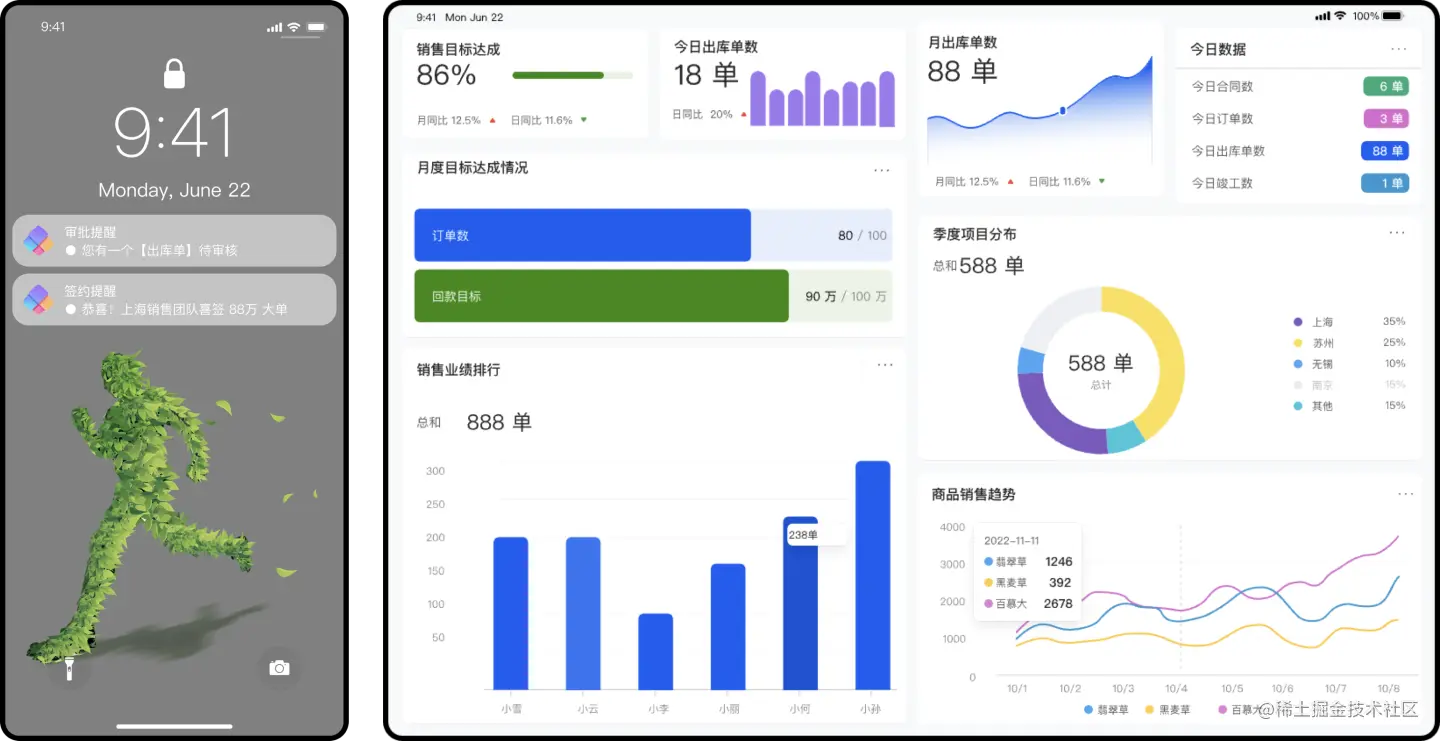Select the 小雪 bar in the sales ranking
Image resolution: width=1440 pixels, height=741 pixels.
click(511, 613)
